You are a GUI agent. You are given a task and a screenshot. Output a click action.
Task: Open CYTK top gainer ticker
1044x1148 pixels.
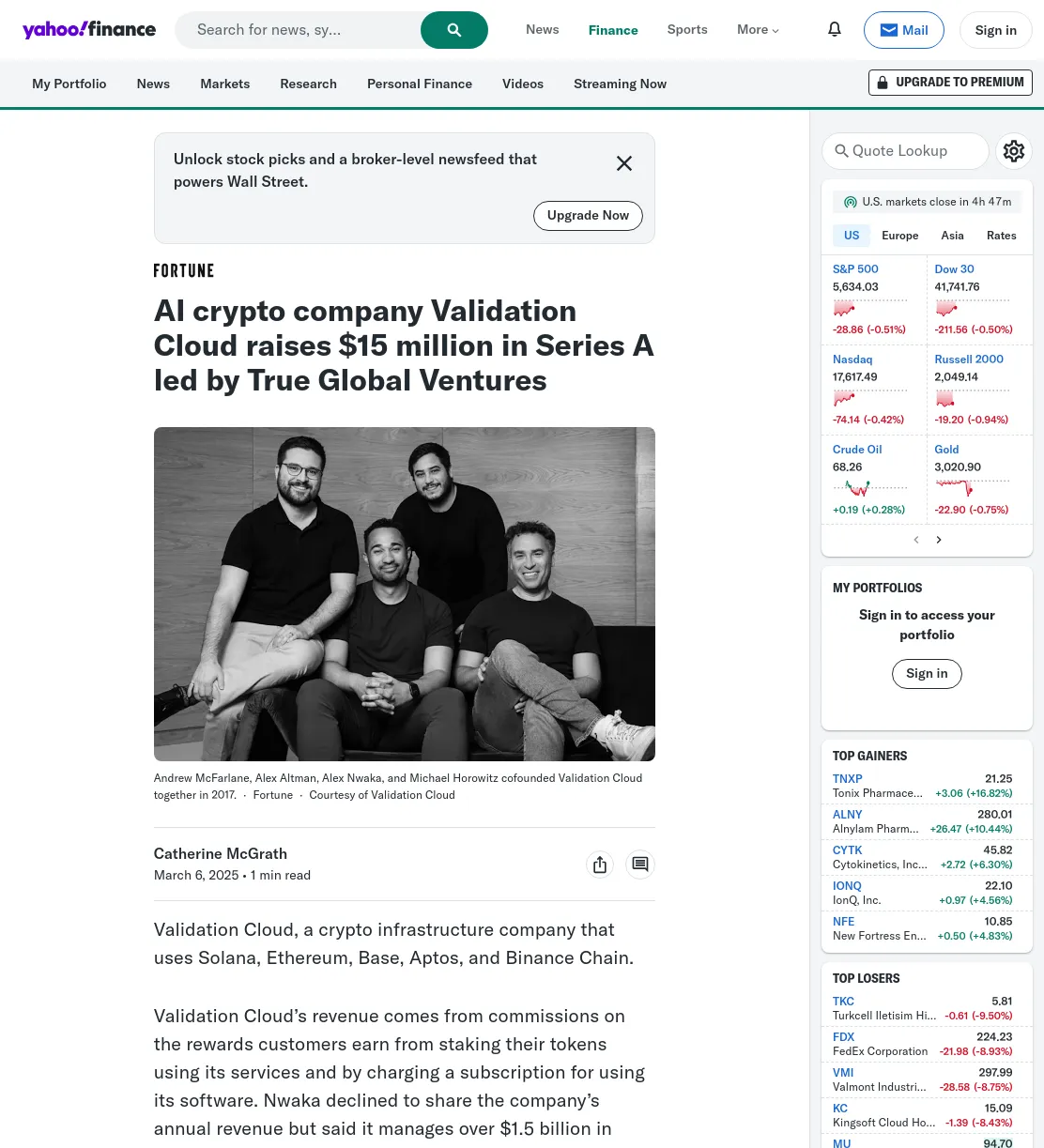click(x=848, y=850)
